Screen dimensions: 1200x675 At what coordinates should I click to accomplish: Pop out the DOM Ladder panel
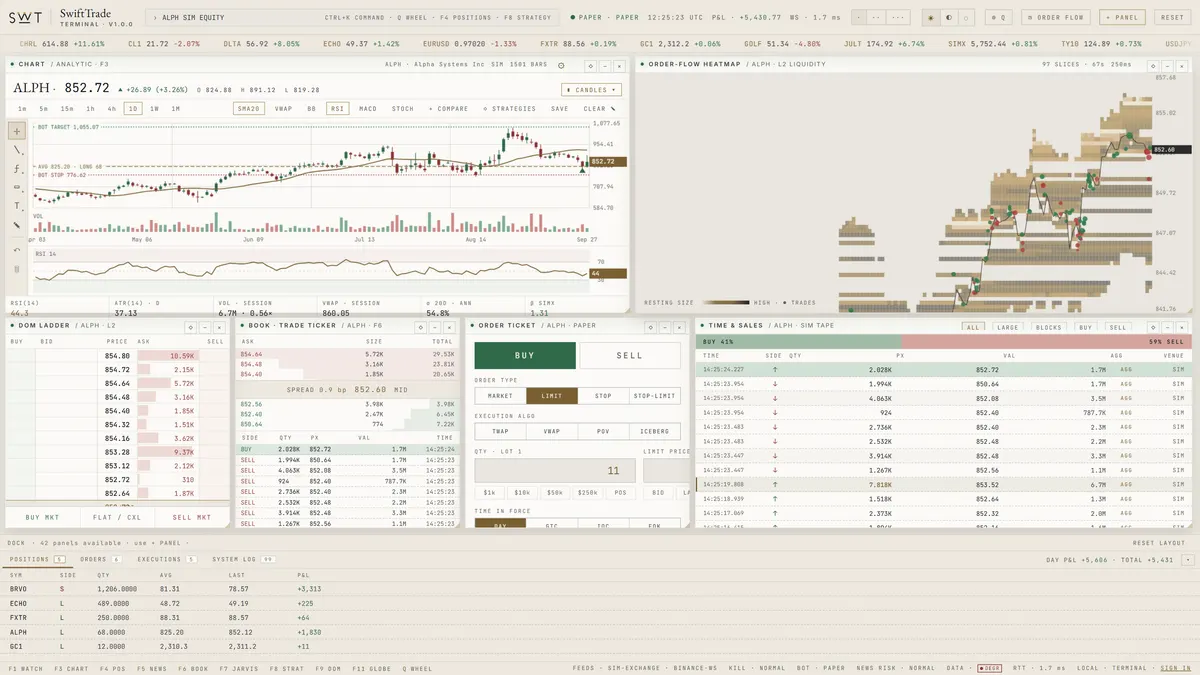[x=190, y=327]
